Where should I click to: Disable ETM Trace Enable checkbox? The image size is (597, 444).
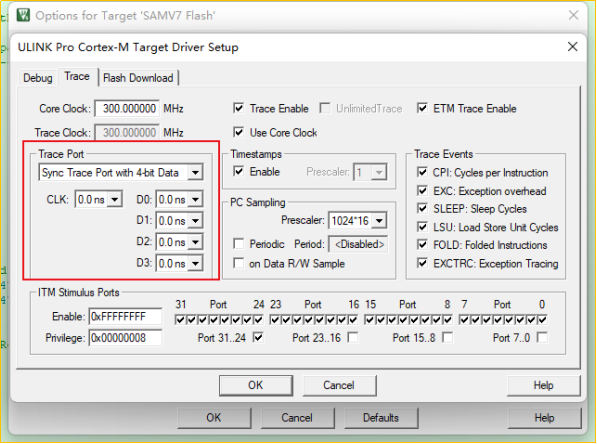pos(422,108)
